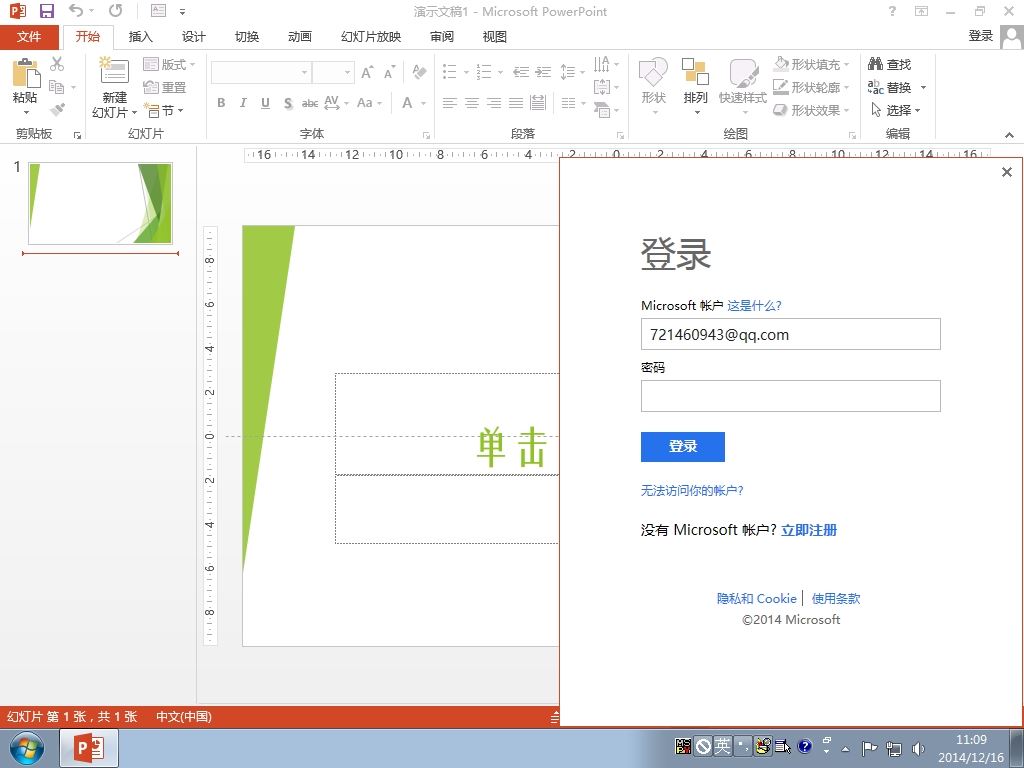Click the Shape Fill 形状填充 icon
Screen dimensions: 1024x768
(781, 64)
